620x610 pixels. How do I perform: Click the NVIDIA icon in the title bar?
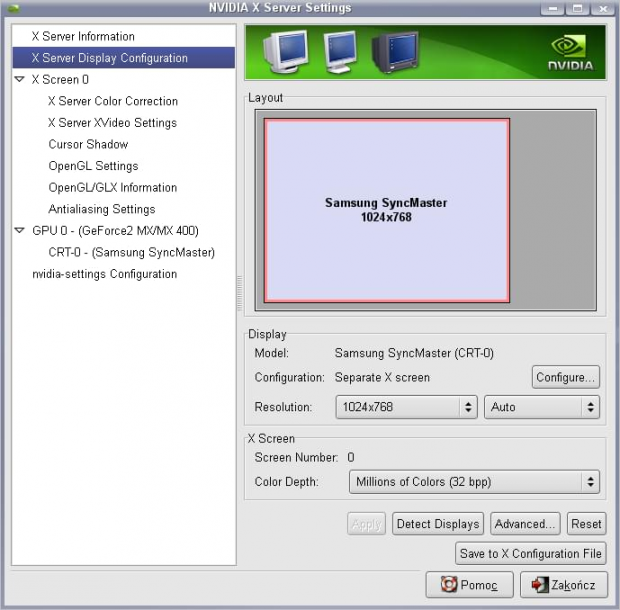pos(13,8)
